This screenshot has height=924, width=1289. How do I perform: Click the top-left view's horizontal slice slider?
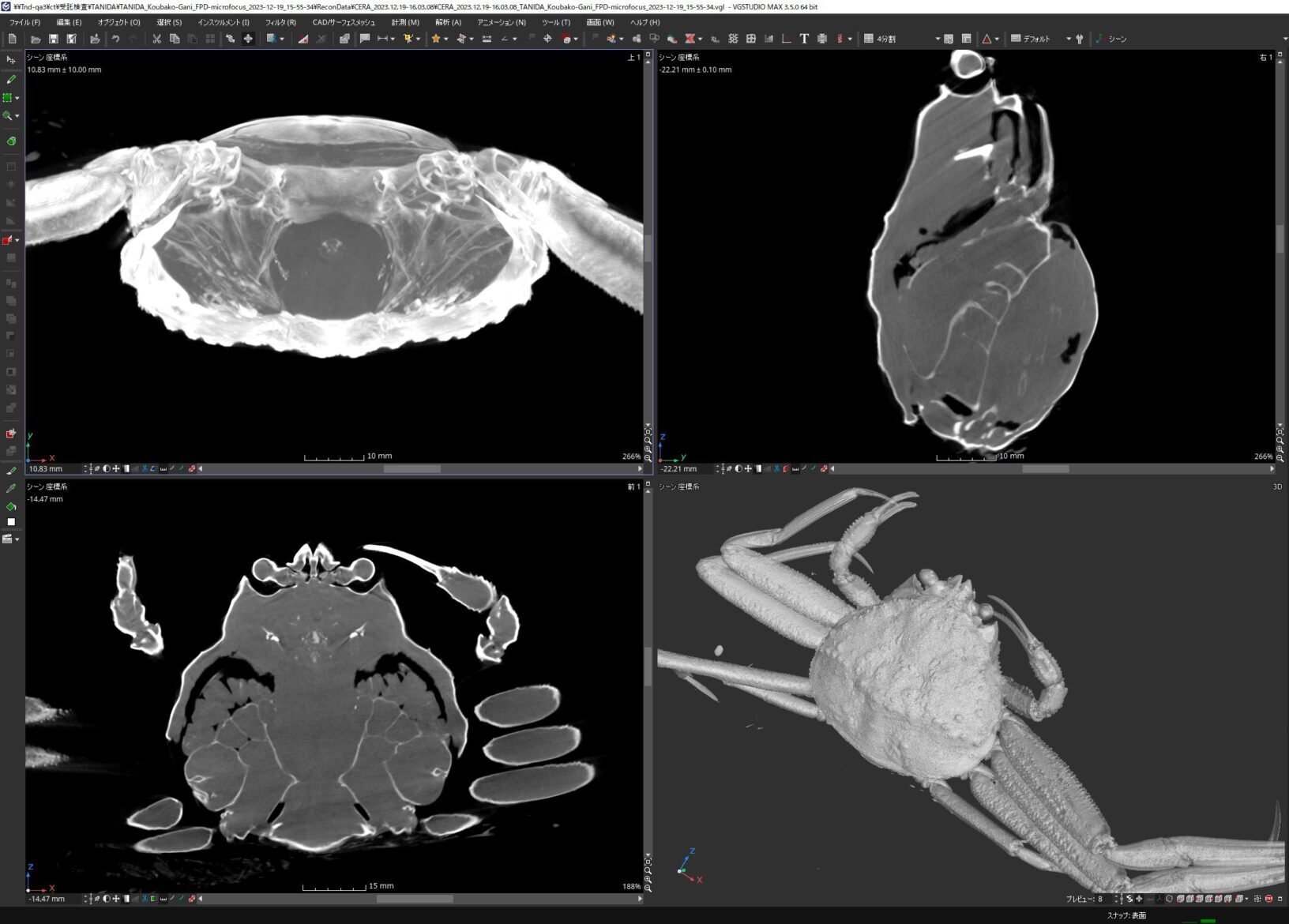[412, 469]
